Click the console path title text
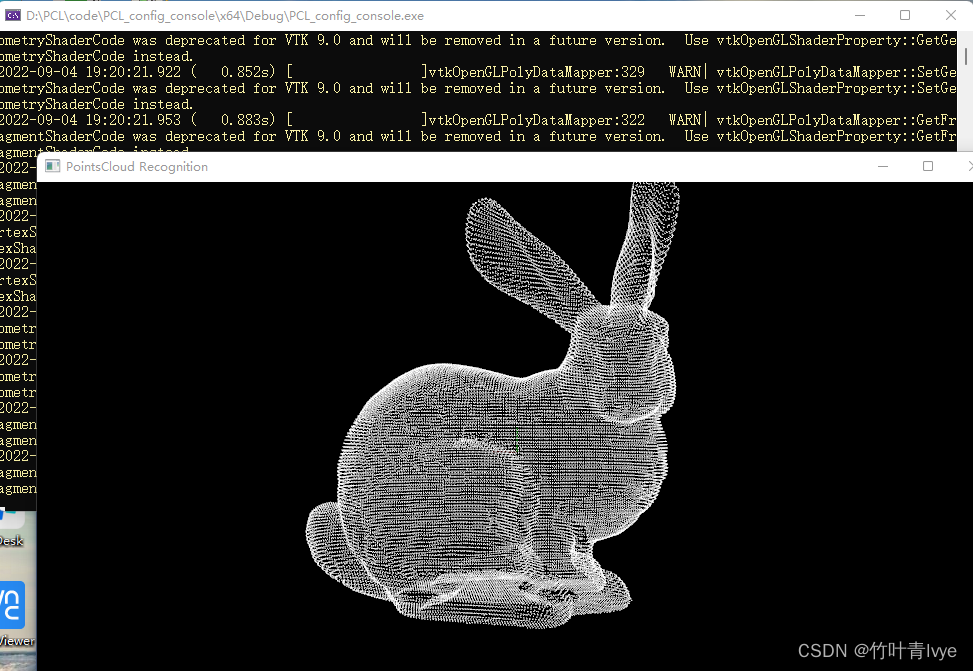This screenshot has height=671, width=973. (225, 16)
